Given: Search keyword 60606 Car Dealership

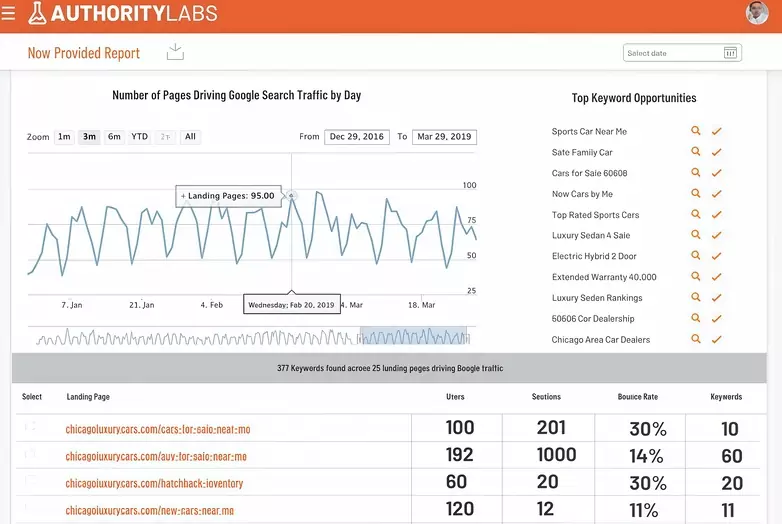Looking at the screenshot, I should coord(696,318).
